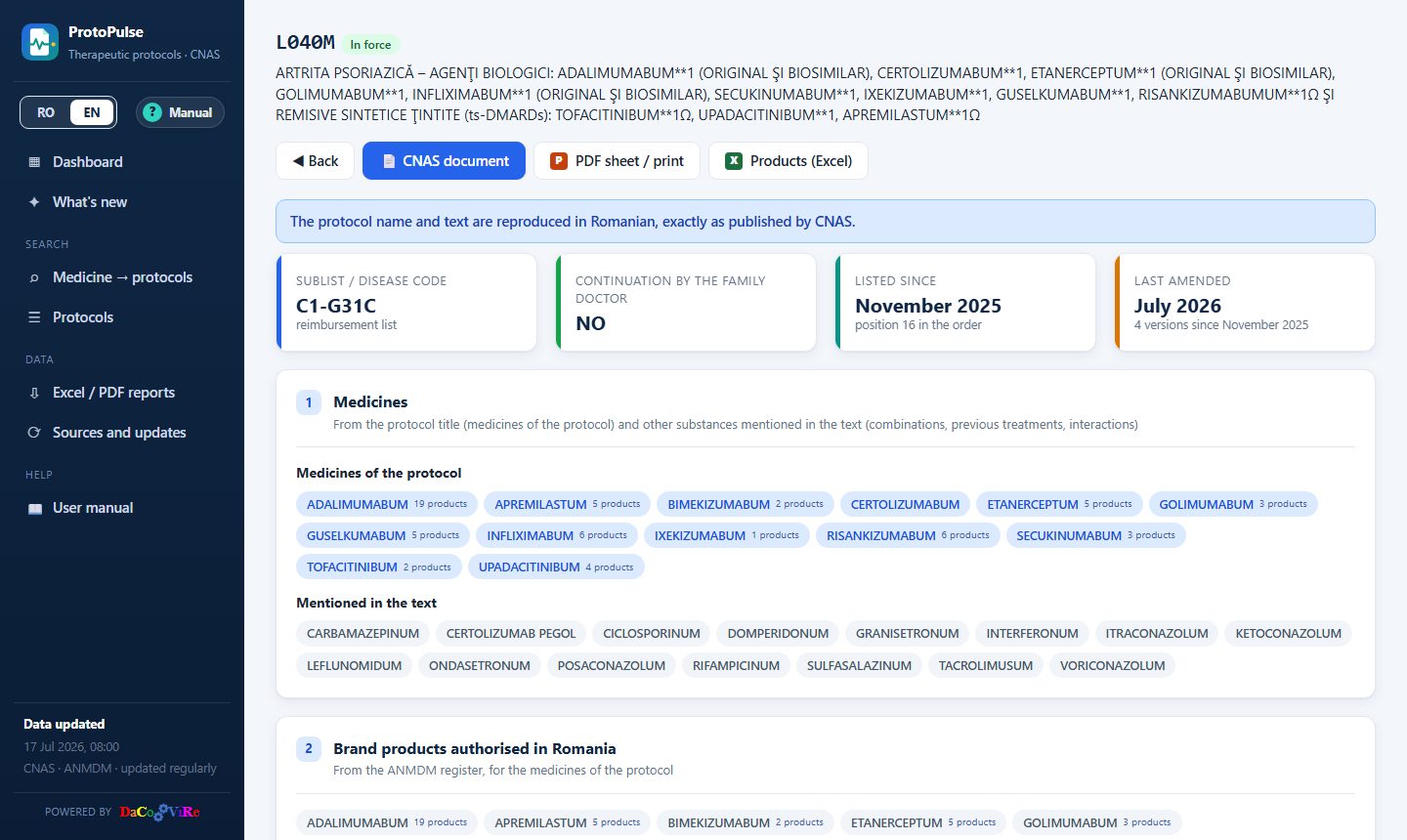Click the User manual book icon

coord(34,508)
